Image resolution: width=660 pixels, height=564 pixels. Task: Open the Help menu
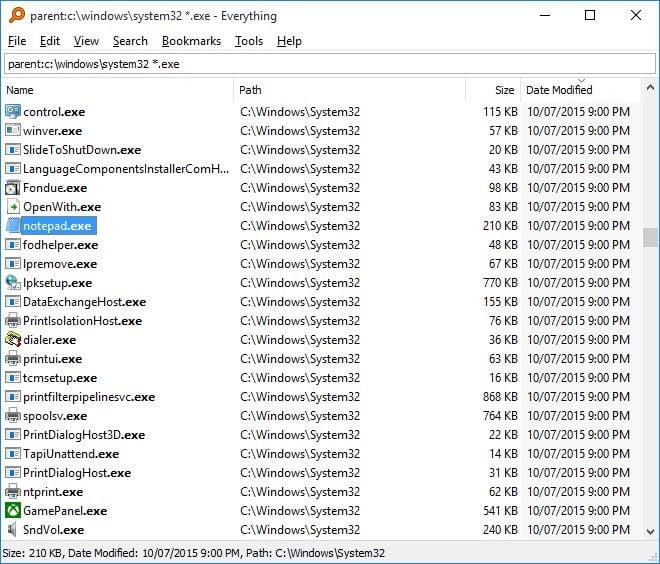click(289, 41)
